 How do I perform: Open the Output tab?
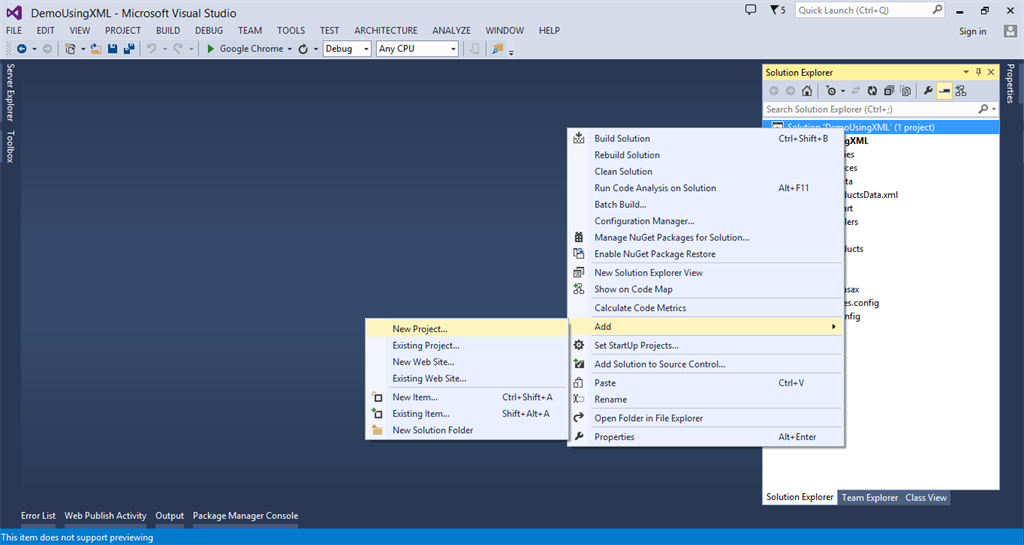point(169,516)
